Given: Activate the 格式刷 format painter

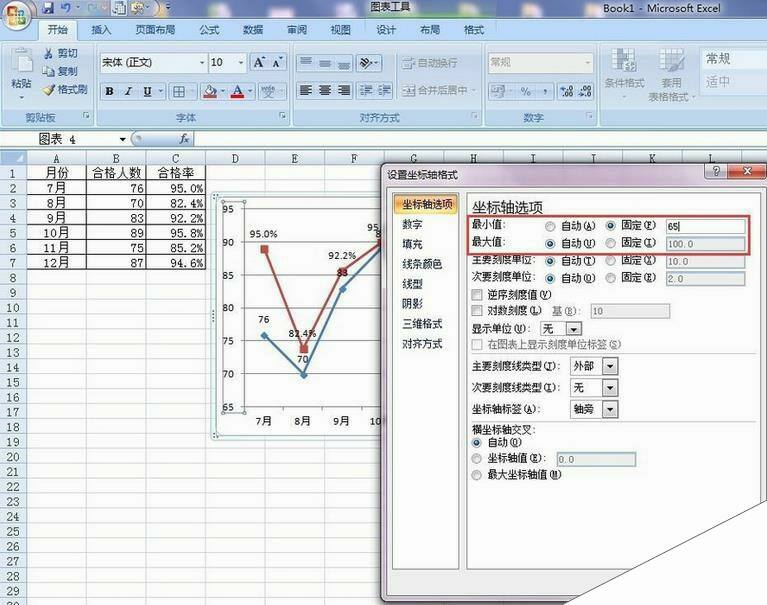Looking at the screenshot, I should 65,90.
